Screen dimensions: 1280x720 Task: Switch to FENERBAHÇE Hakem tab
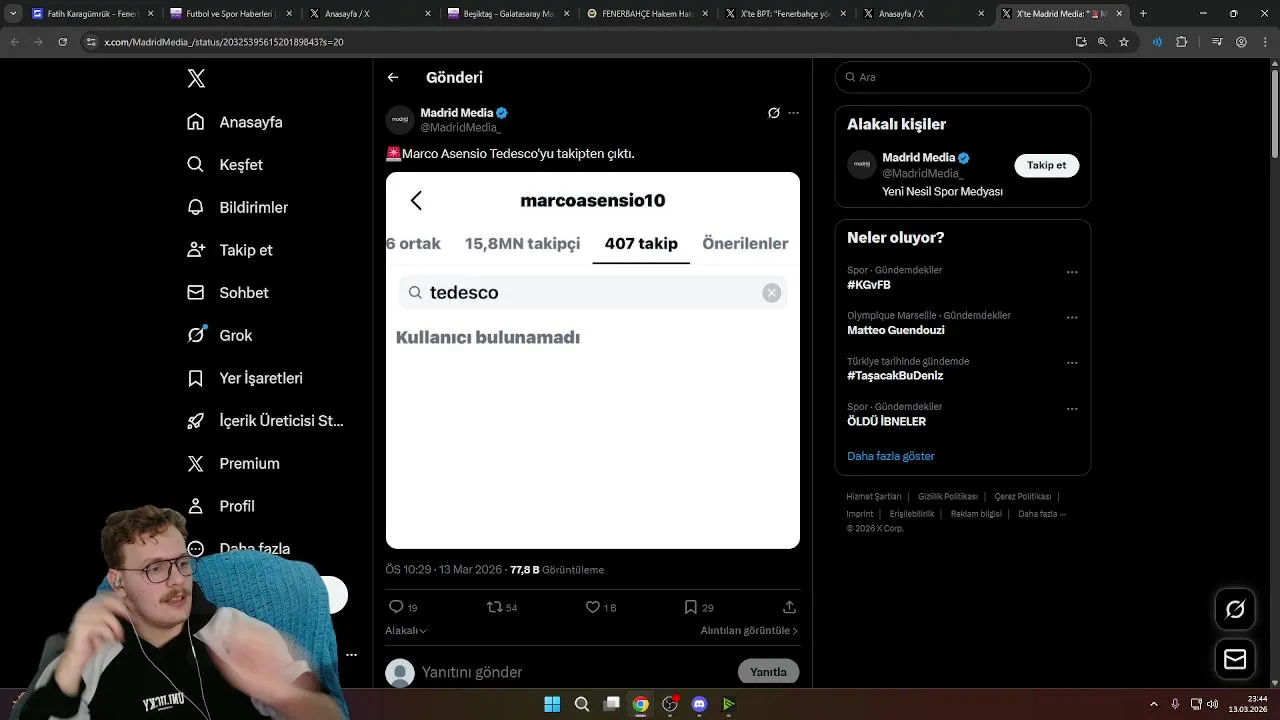648,14
